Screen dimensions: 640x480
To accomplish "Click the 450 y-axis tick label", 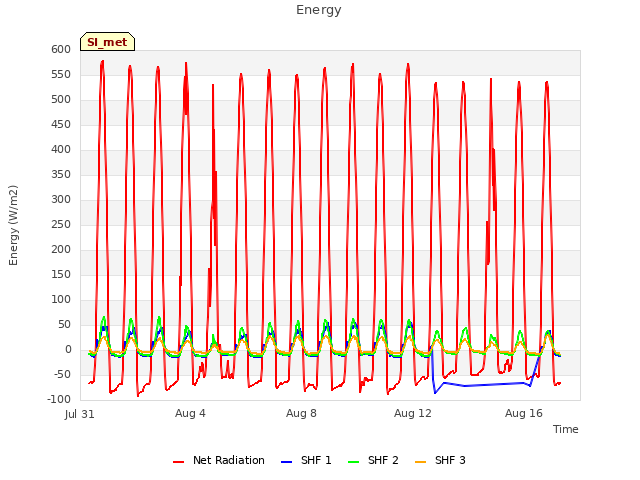I will (x=61, y=124).
